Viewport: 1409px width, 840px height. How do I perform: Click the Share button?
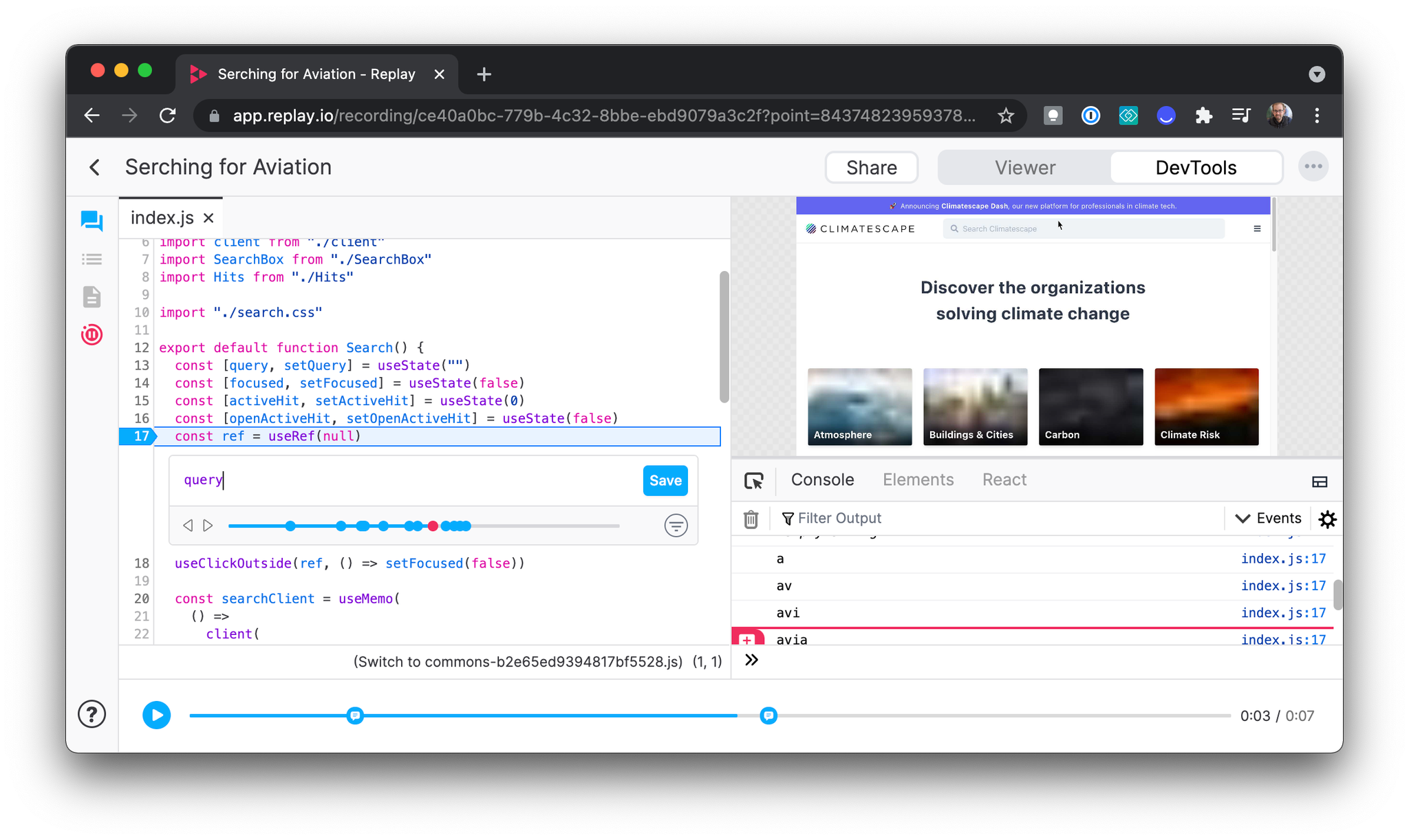point(871,167)
